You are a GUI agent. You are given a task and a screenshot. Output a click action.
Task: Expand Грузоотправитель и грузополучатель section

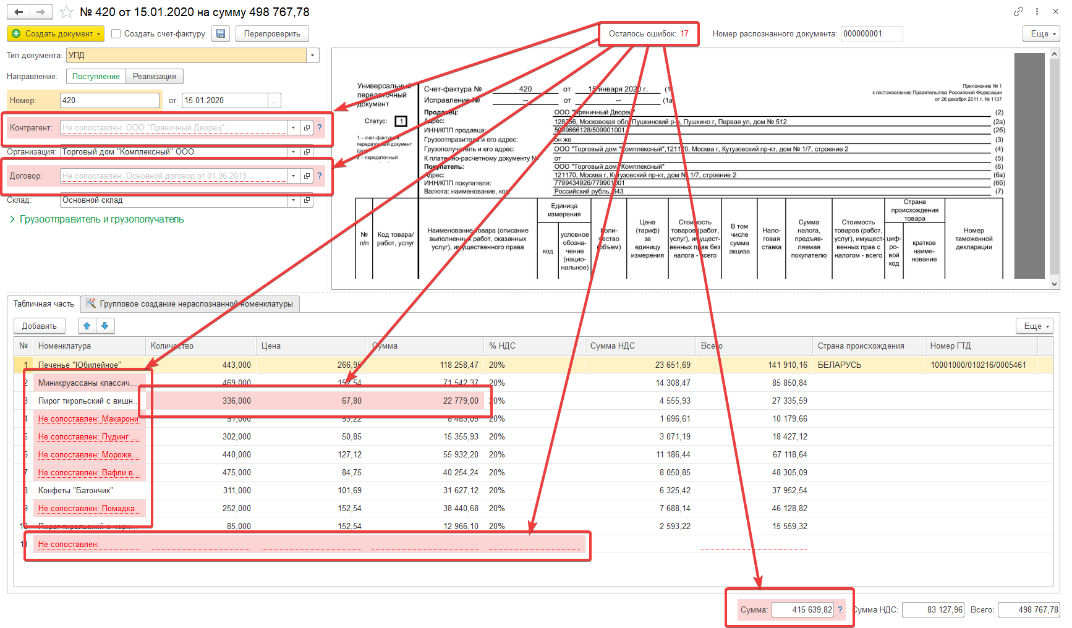coord(96,219)
